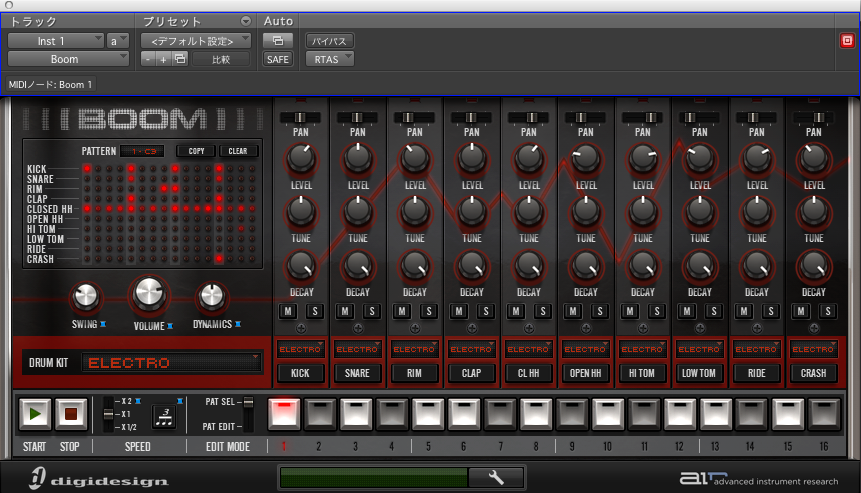The image size is (861, 493).
Task: Click the plus icon under CLAP channel
Action: click(472, 328)
